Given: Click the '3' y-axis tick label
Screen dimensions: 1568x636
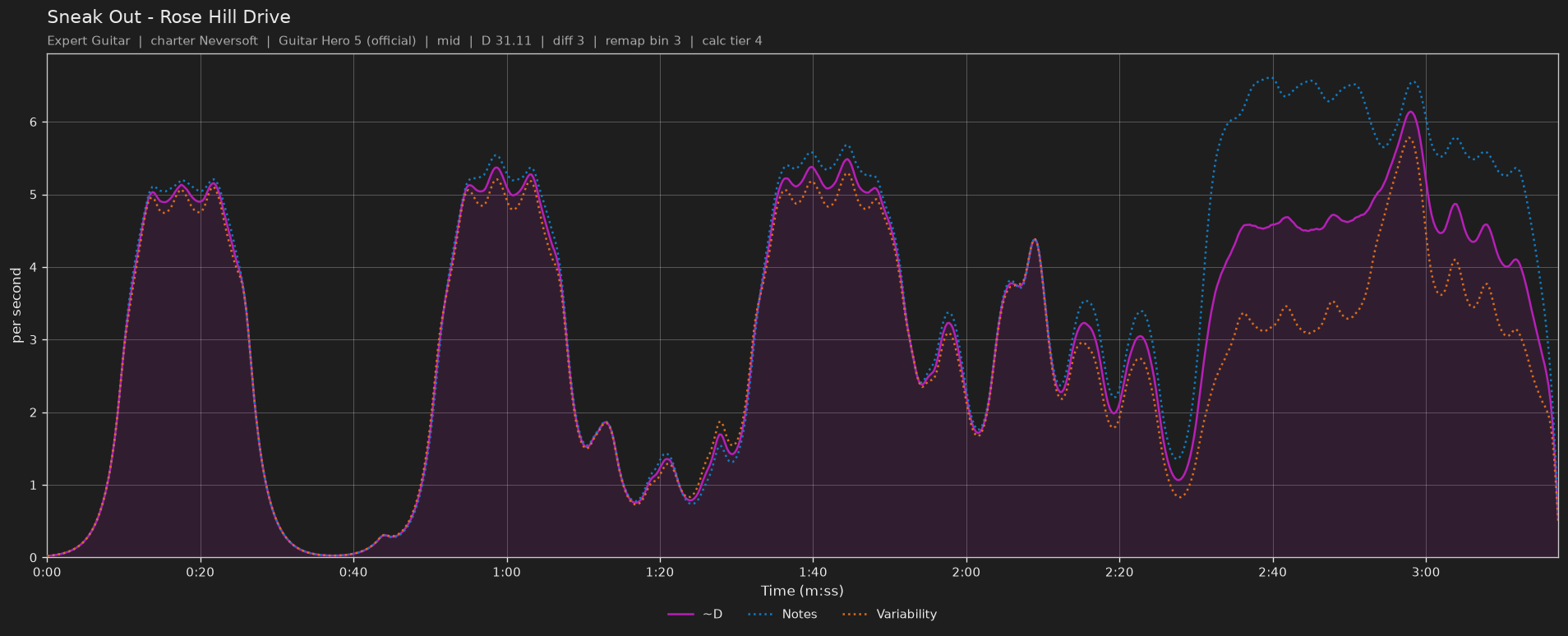Looking at the screenshot, I should point(35,340).
